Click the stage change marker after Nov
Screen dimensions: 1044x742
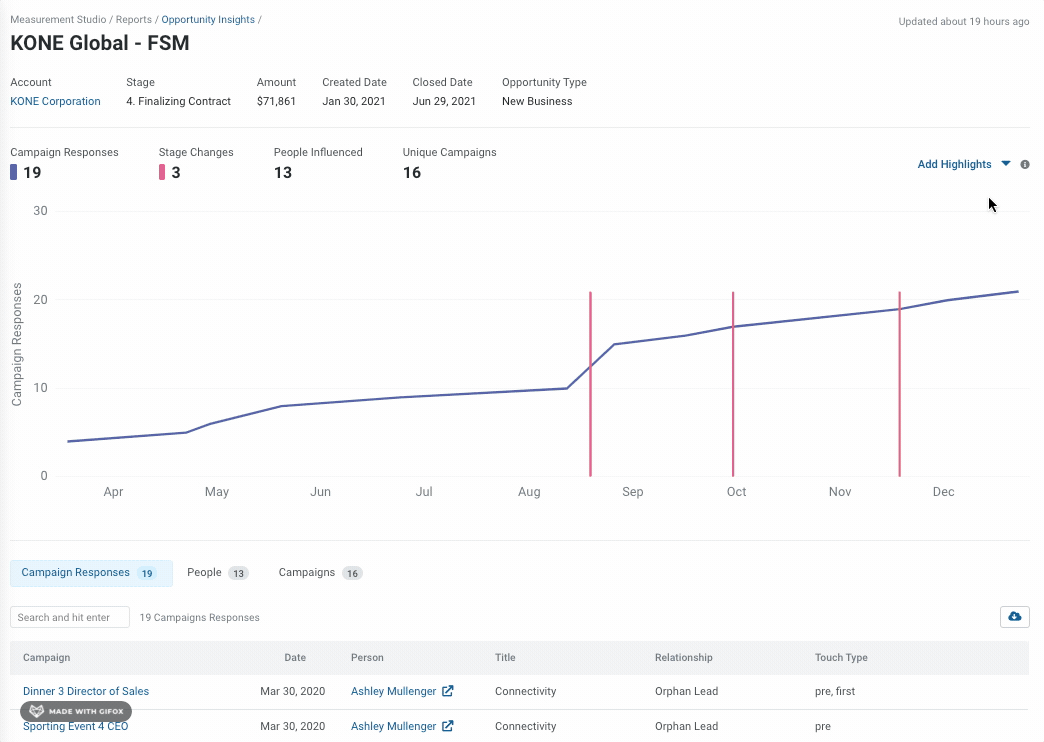(x=900, y=384)
